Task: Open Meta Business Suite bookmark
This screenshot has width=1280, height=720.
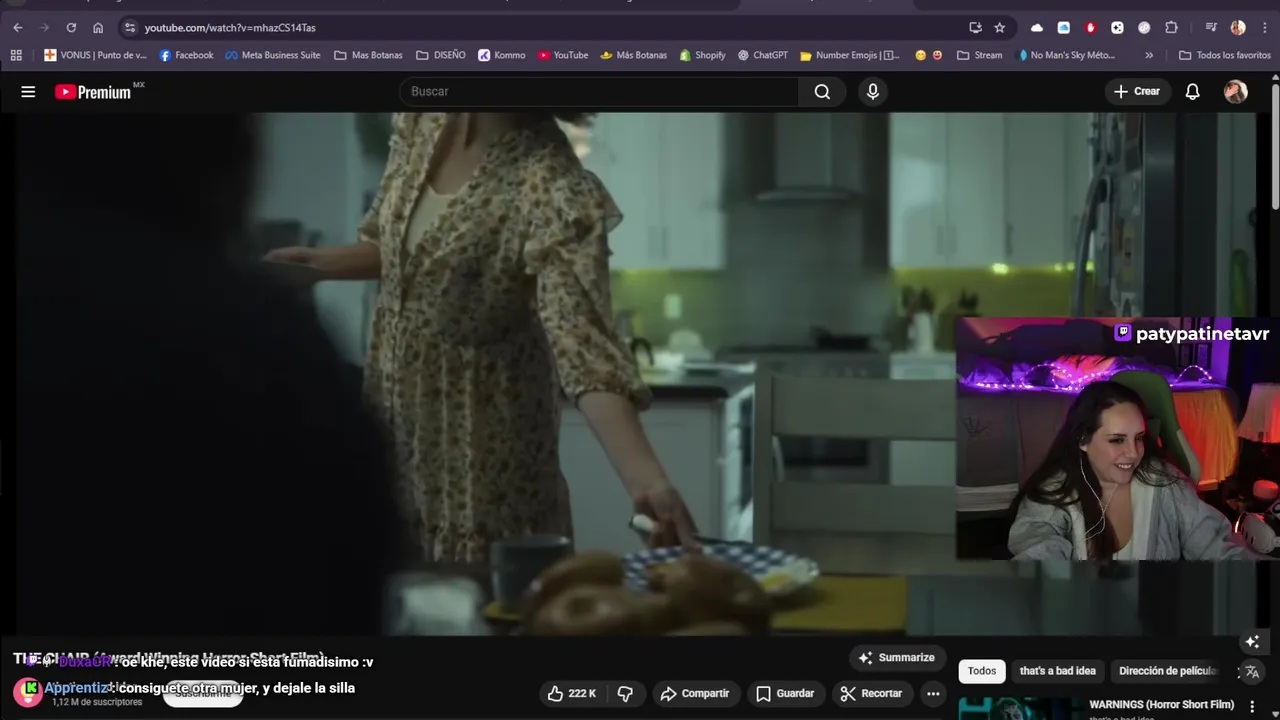Action: click(x=272, y=55)
